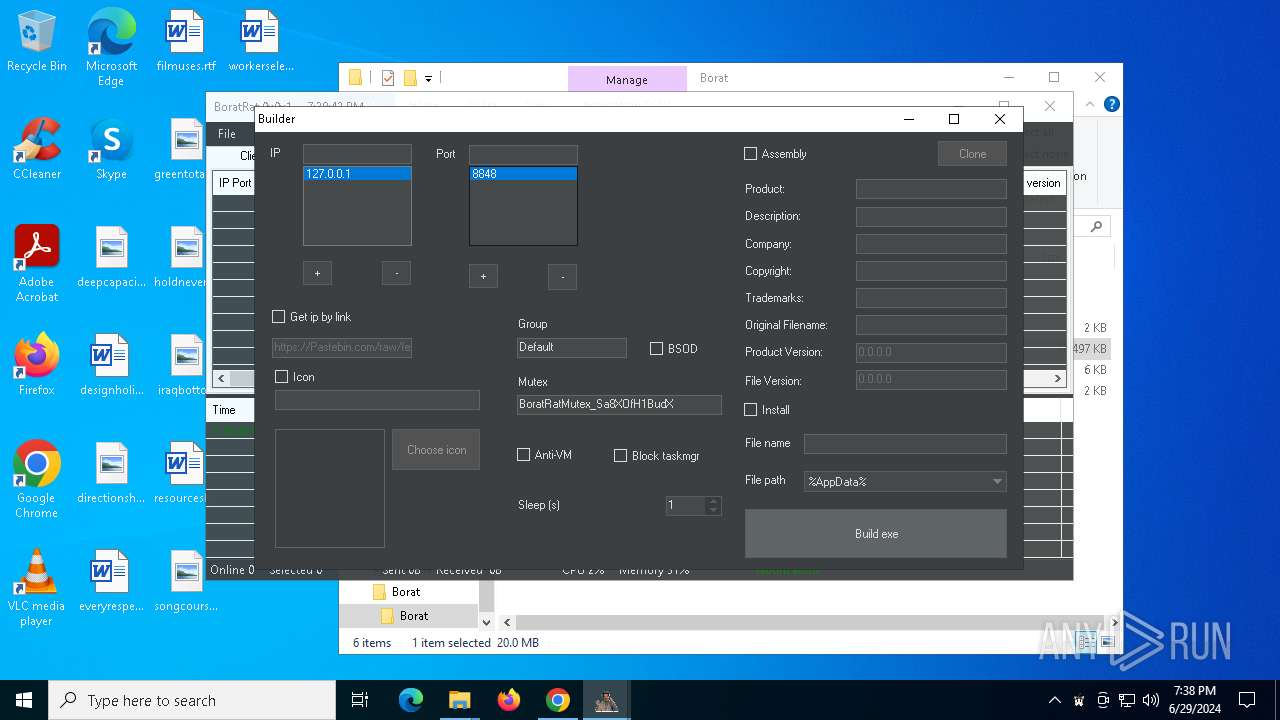Screen dimensions: 1280x720
Task: Open Firefox desktop shortcut
Action: point(37,365)
